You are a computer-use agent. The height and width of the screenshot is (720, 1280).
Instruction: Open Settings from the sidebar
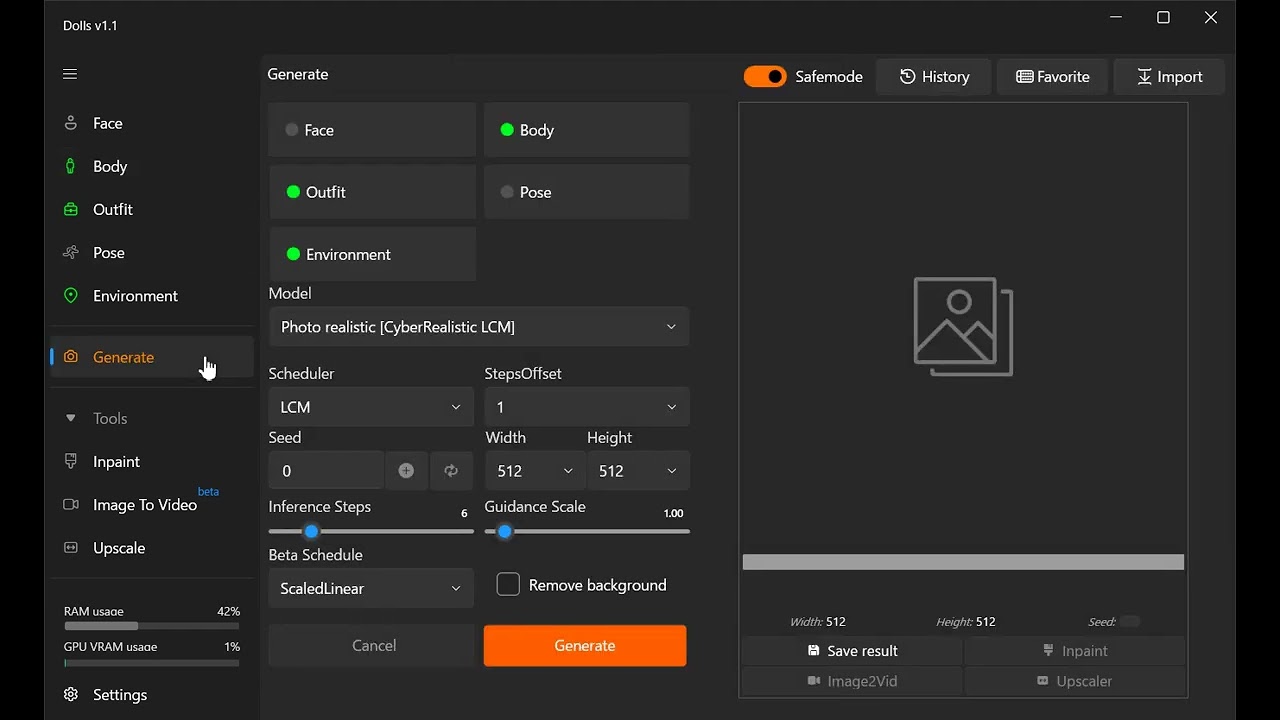point(150,694)
